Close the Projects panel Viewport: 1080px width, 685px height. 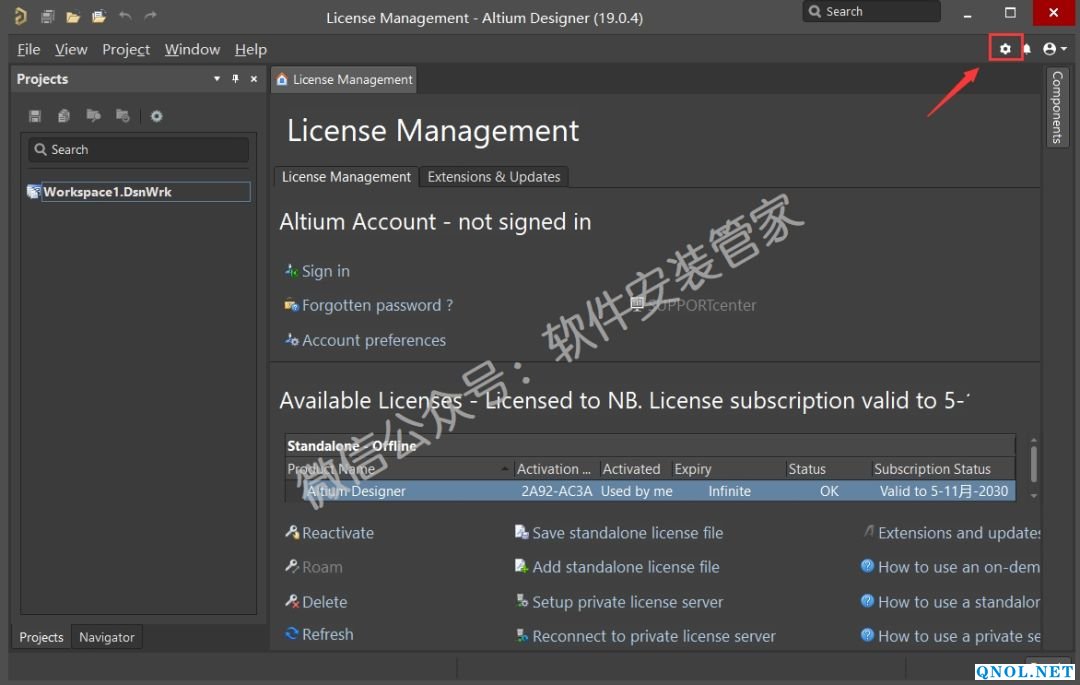pyautogui.click(x=254, y=79)
